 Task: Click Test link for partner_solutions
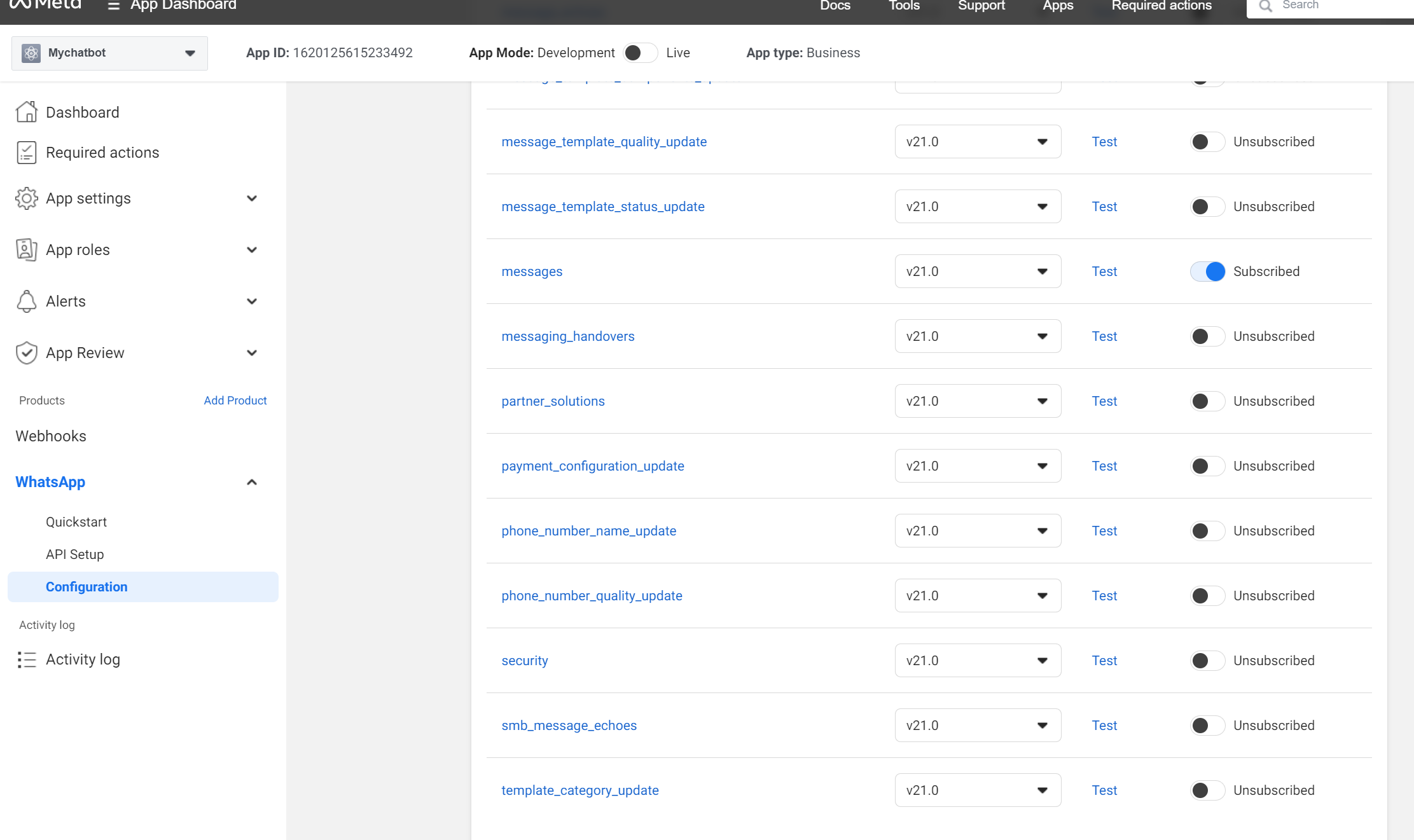1104,401
